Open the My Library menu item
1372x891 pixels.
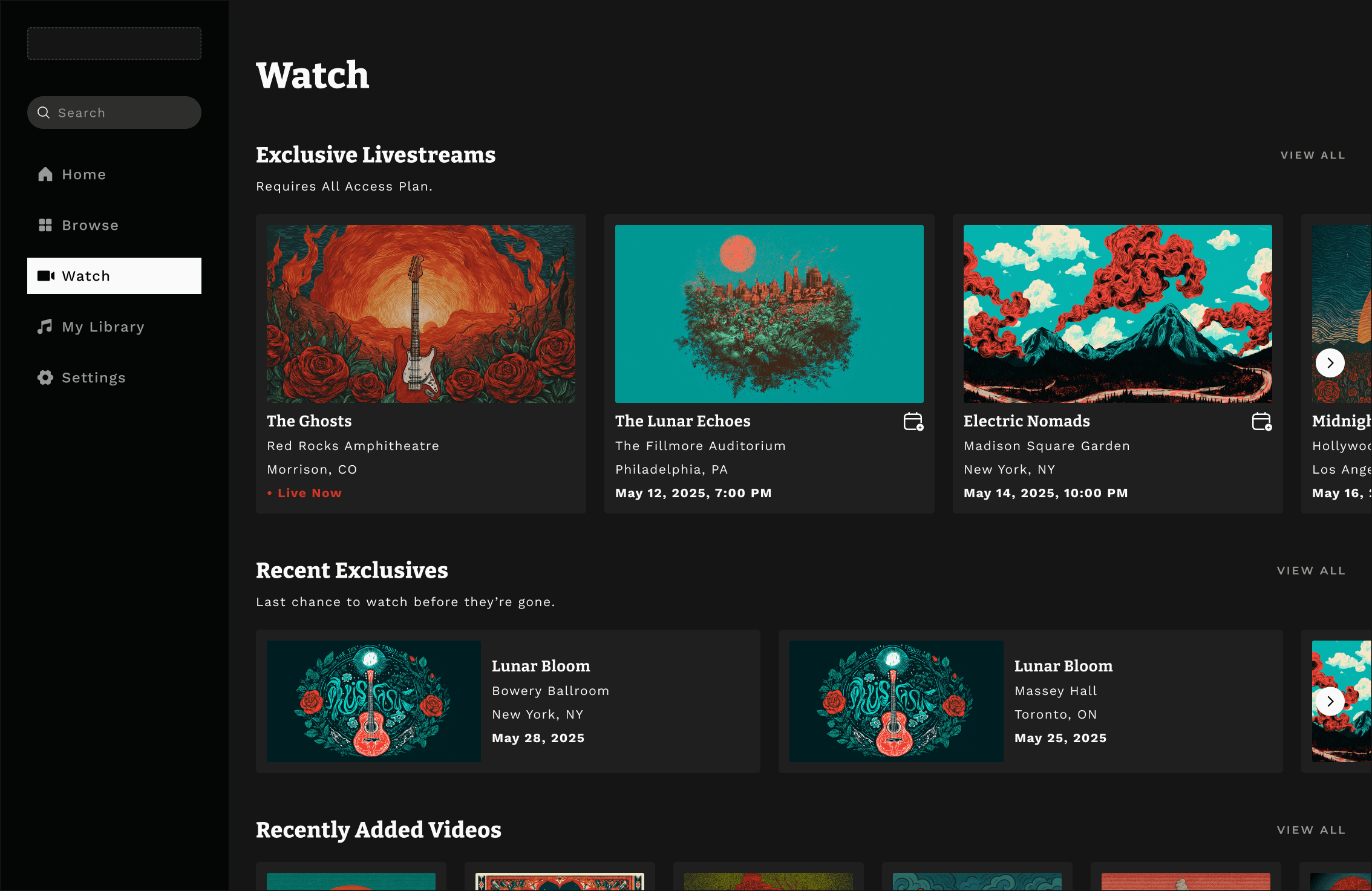[103, 327]
